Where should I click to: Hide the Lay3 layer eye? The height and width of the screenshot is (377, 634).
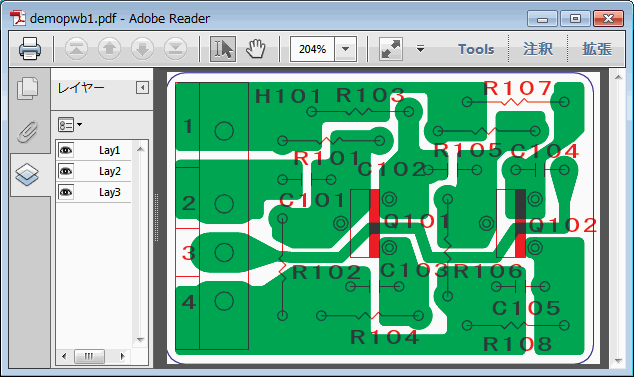coord(66,192)
